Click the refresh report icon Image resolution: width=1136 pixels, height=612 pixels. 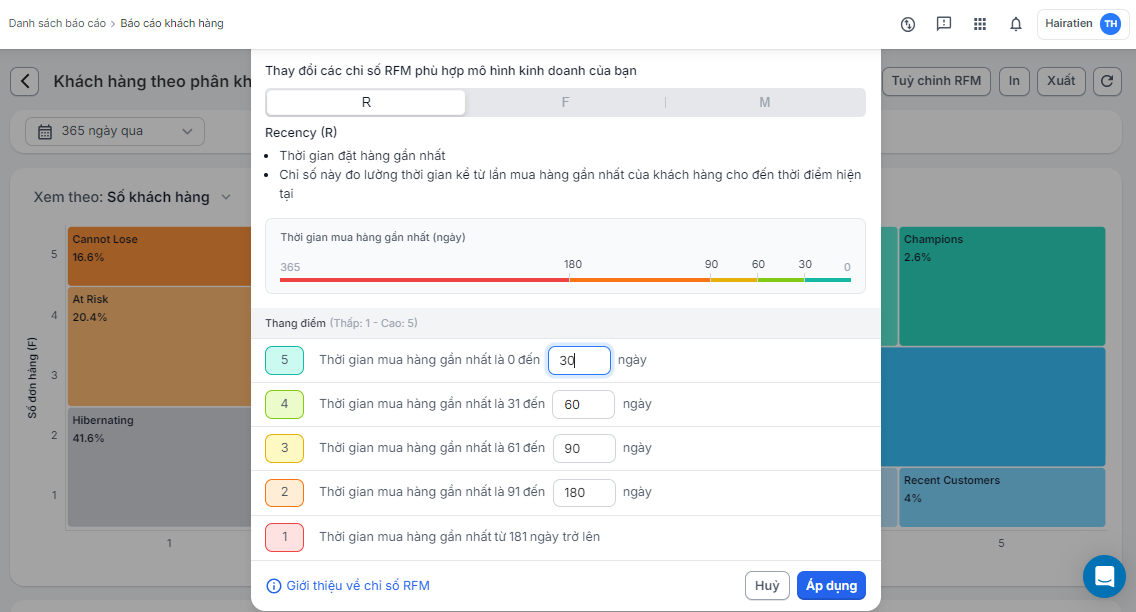click(1107, 81)
